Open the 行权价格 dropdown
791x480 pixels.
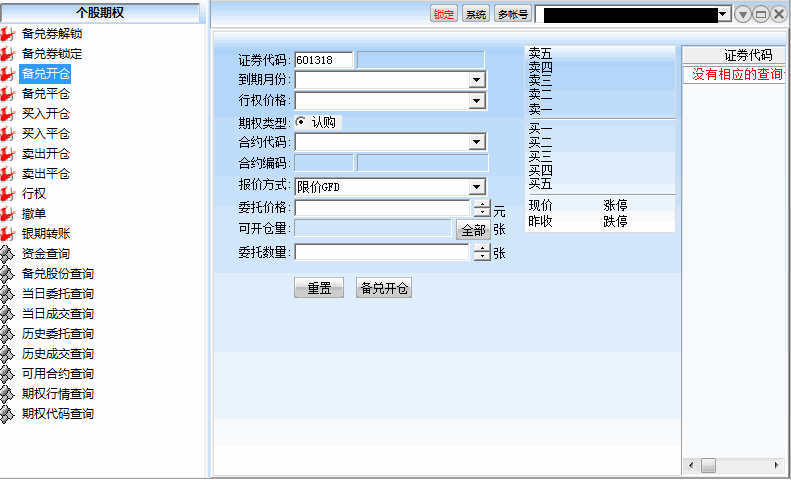476,101
